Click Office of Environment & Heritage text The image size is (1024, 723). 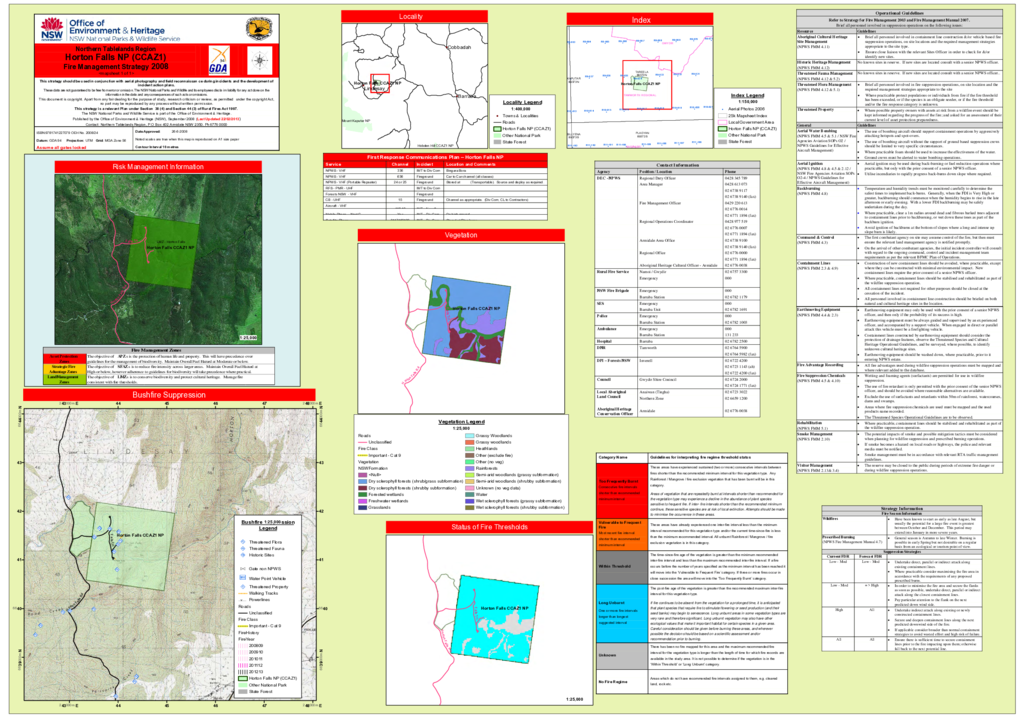(117, 27)
